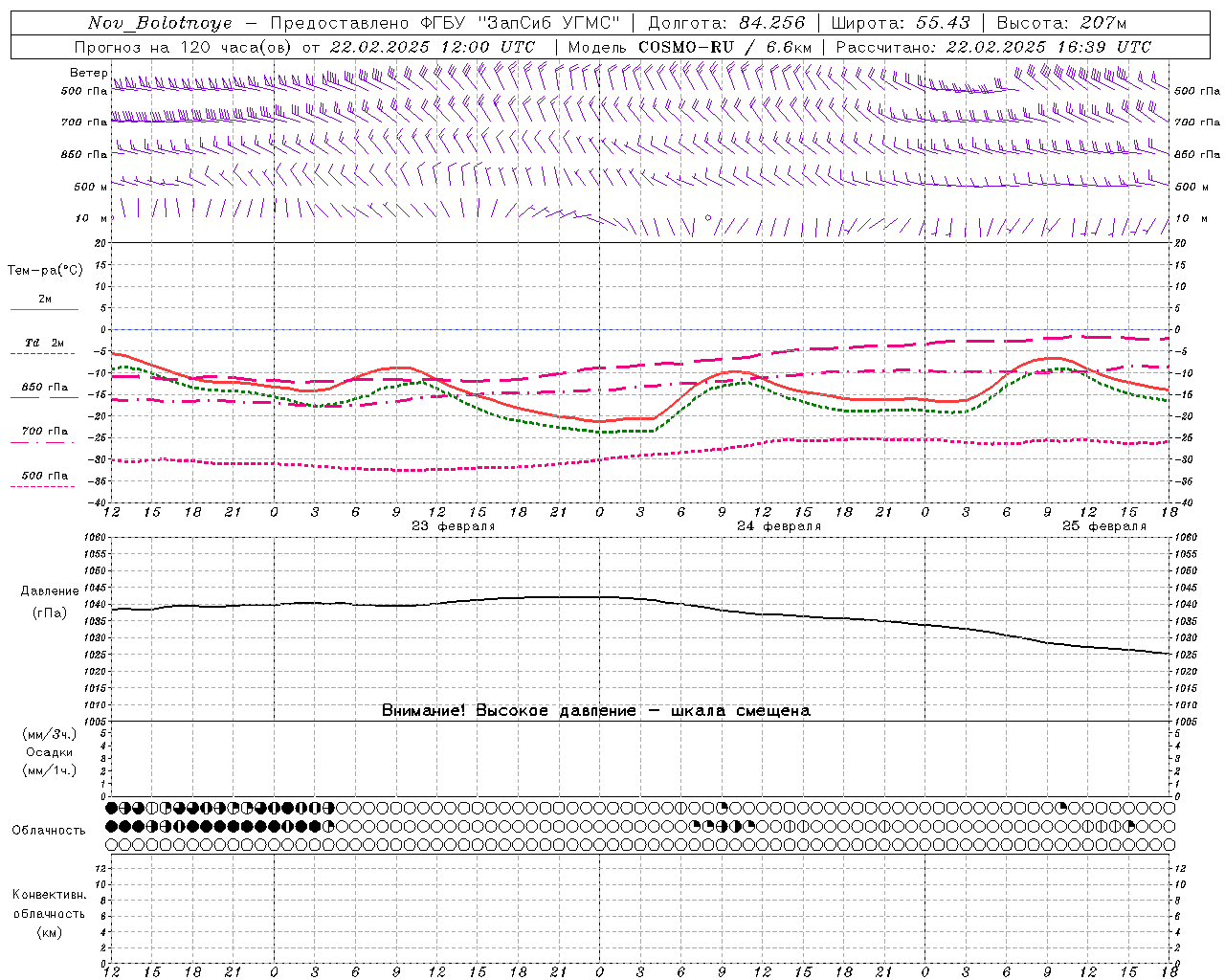Click the 'Рассчитано: 22.02.2025 16:39 UTC' text
The height and width of the screenshot is (980, 1225).
(993, 47)
